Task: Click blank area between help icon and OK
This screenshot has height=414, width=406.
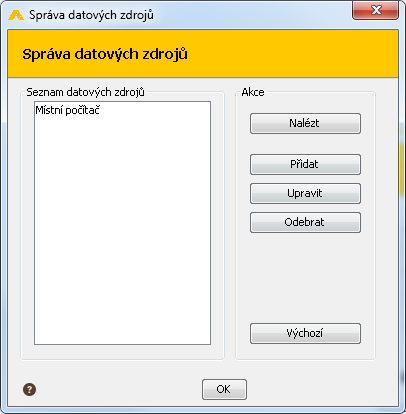Action: point(119,389)
